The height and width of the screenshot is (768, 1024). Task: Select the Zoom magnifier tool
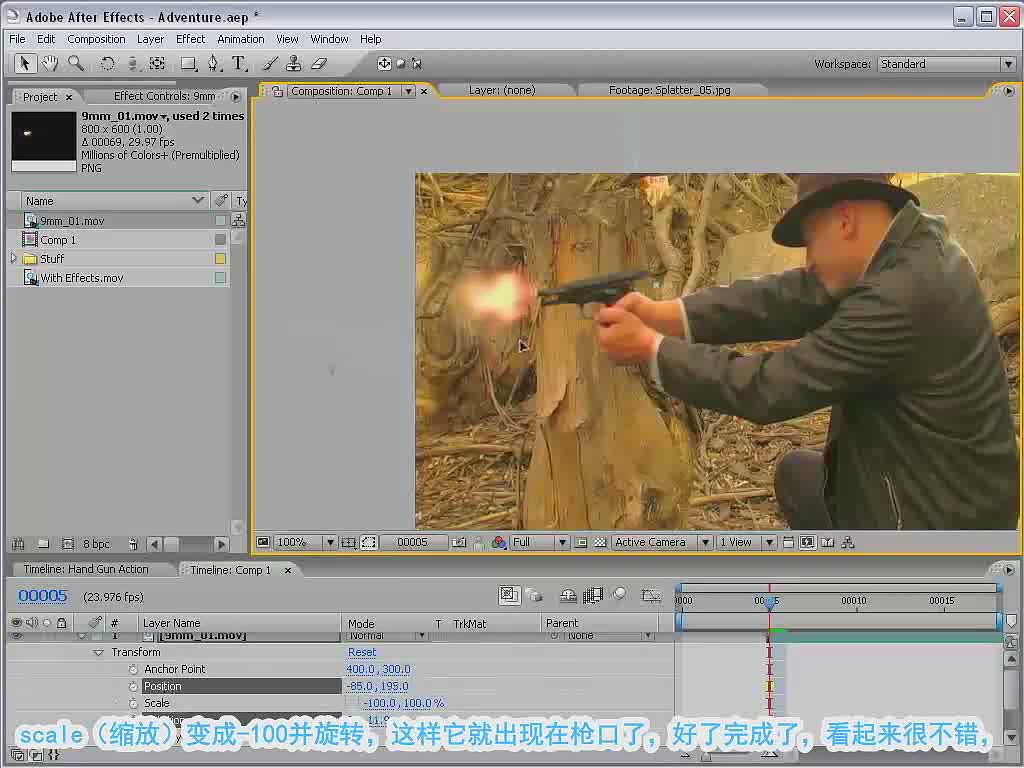coord(76,63)
